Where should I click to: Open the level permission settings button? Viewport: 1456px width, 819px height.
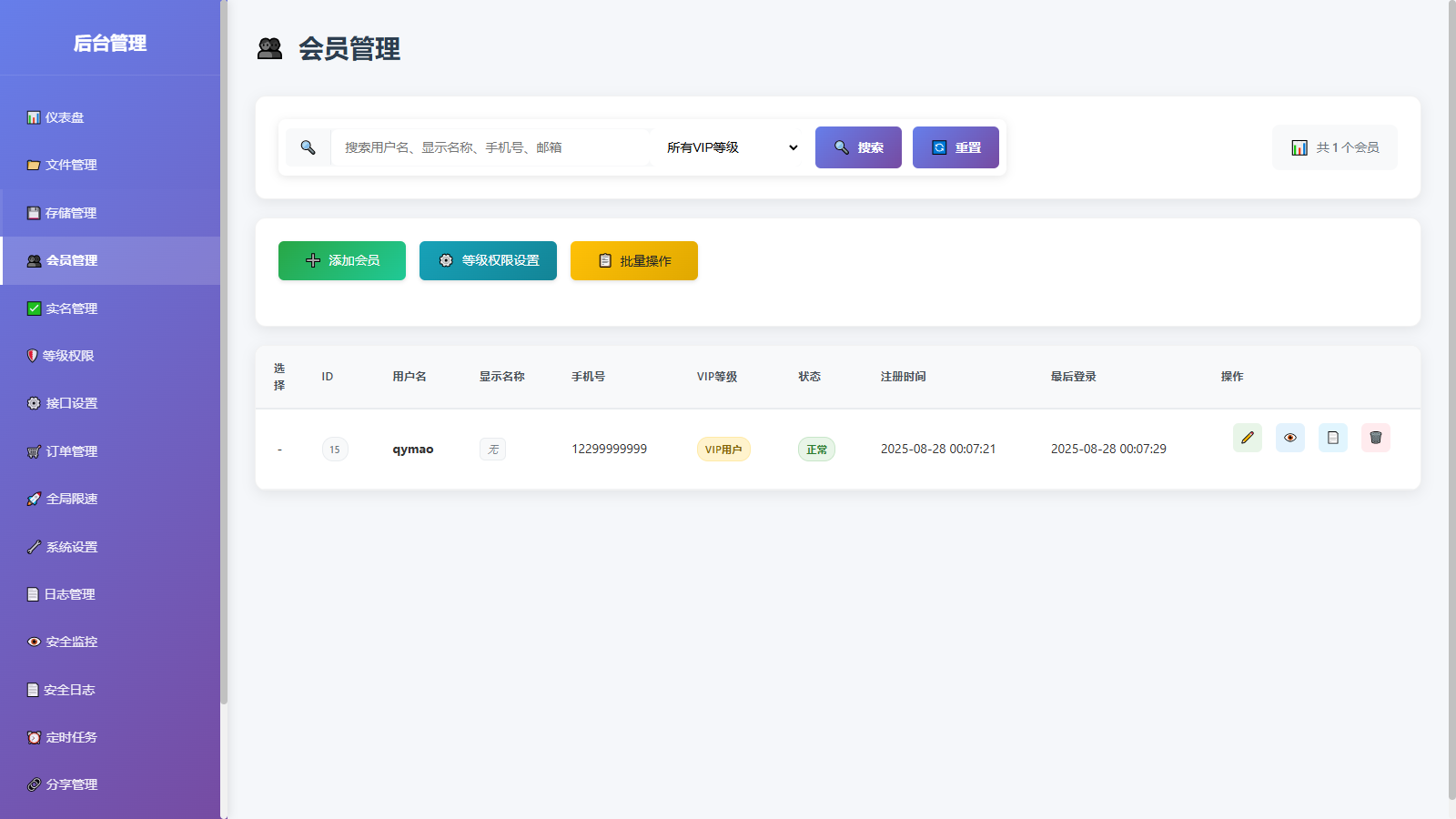pos(488,261)
